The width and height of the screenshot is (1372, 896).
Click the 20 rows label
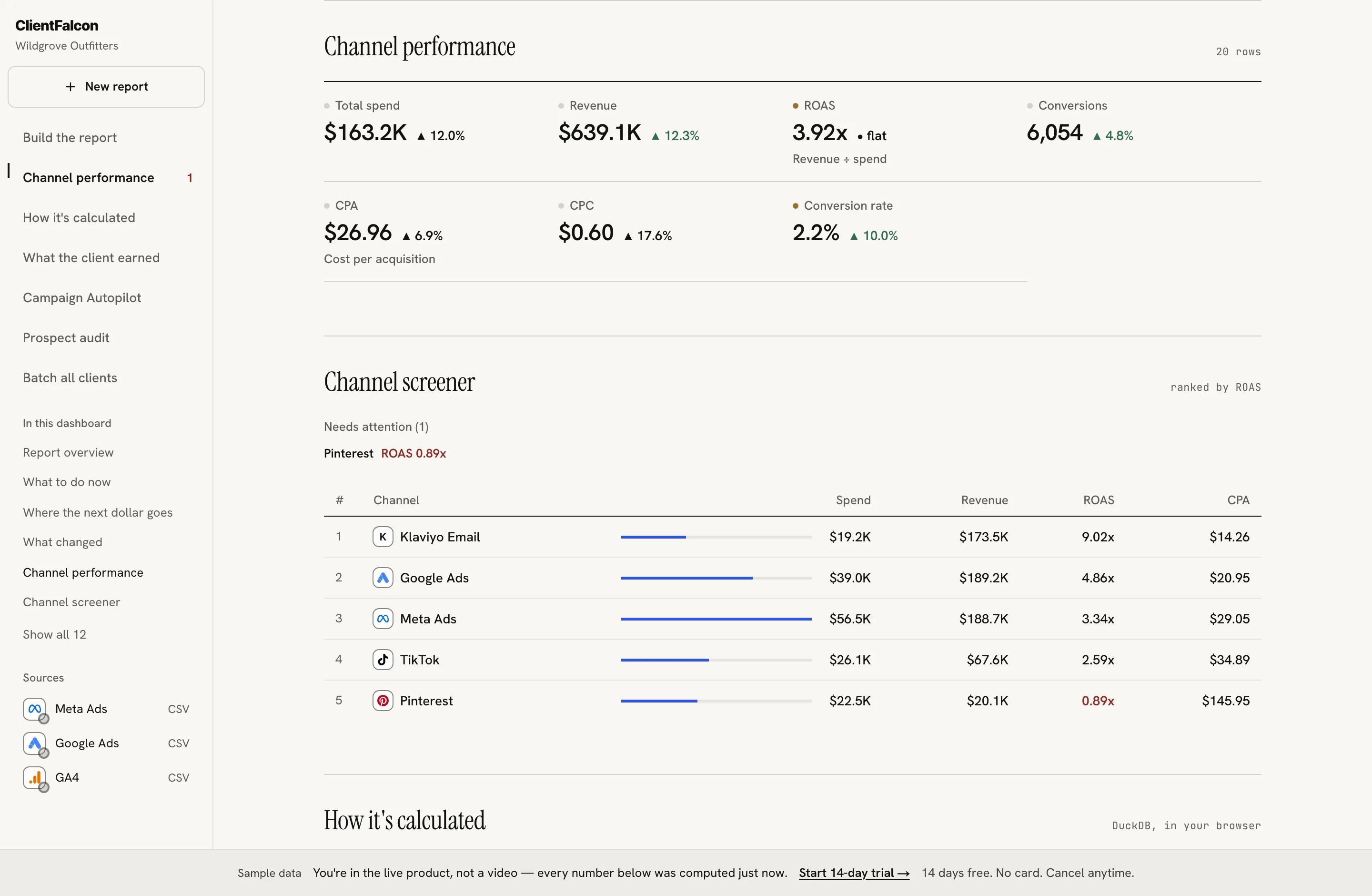(x=1238, y=52)
